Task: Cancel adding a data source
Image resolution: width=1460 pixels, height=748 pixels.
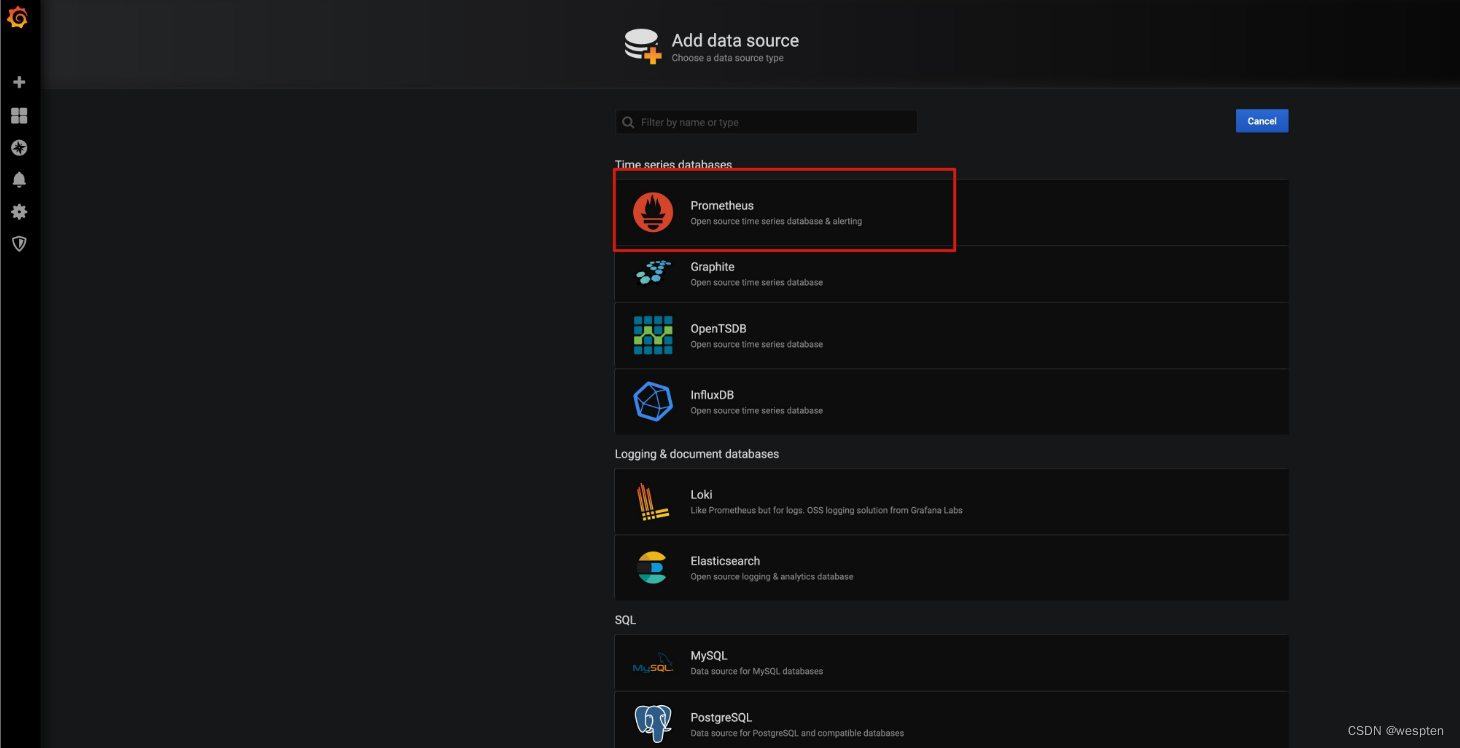Action: [1262, 121]
